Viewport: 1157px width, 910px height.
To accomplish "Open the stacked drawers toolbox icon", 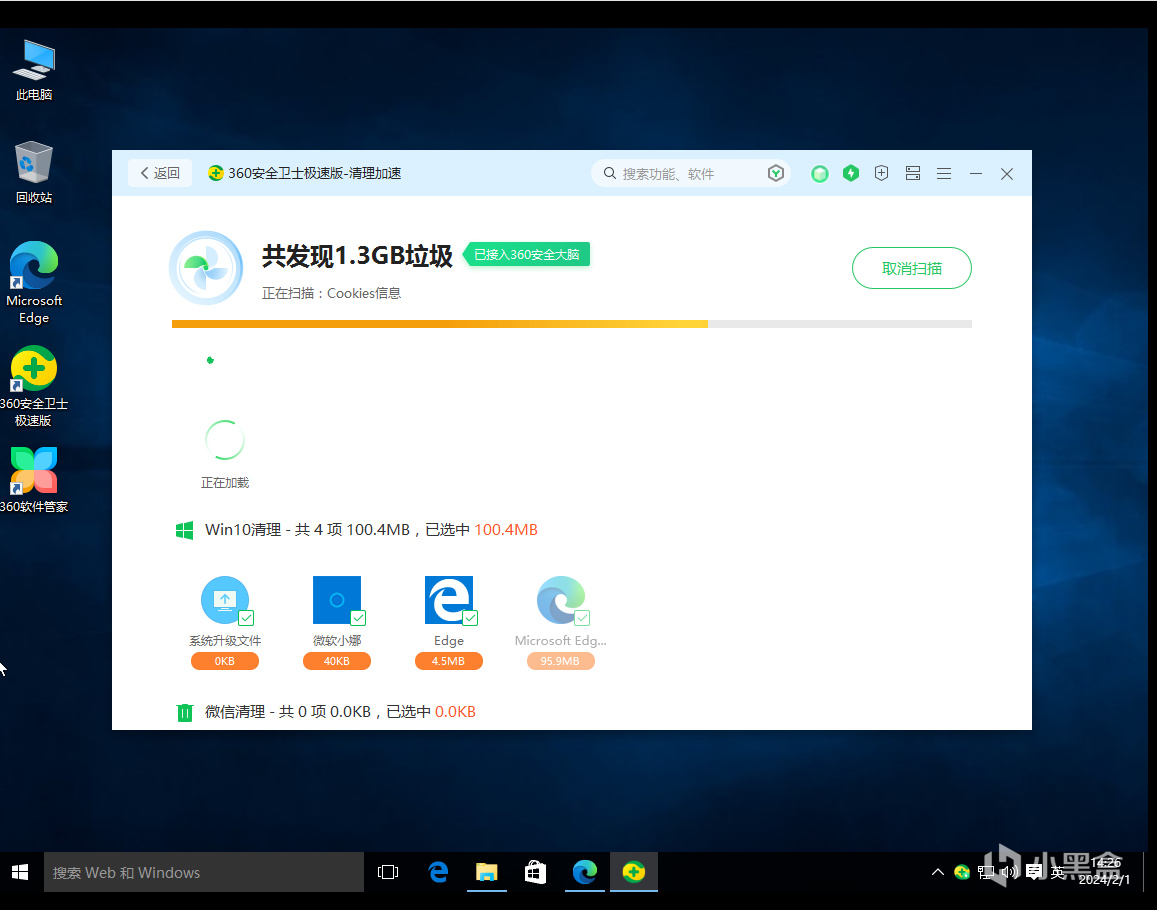I will [913, 173].
